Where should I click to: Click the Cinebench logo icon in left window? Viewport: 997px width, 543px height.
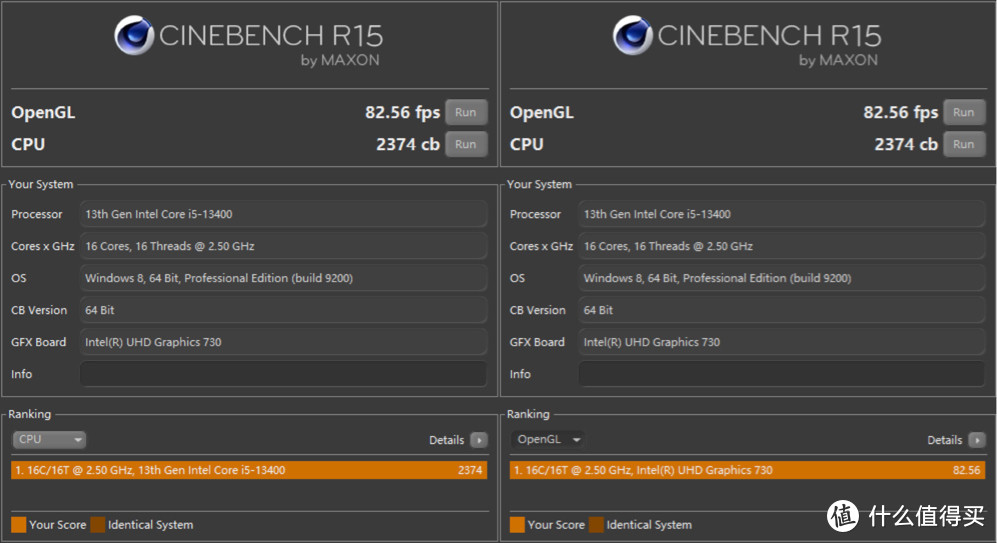click(x=134, y=35)
